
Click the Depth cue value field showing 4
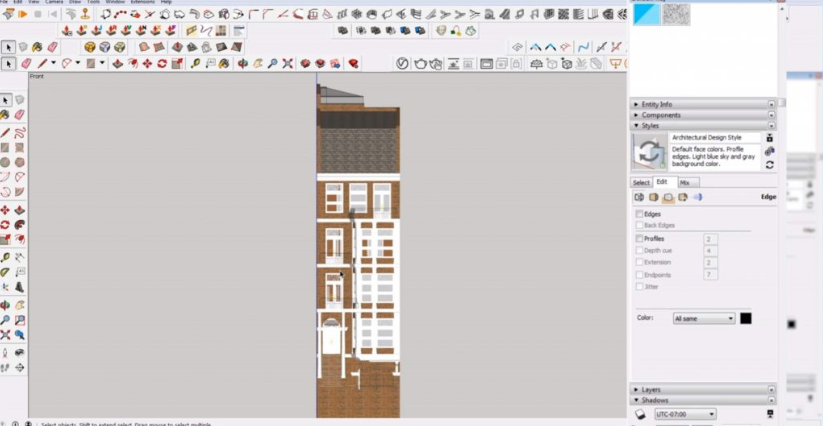(710, 251)
